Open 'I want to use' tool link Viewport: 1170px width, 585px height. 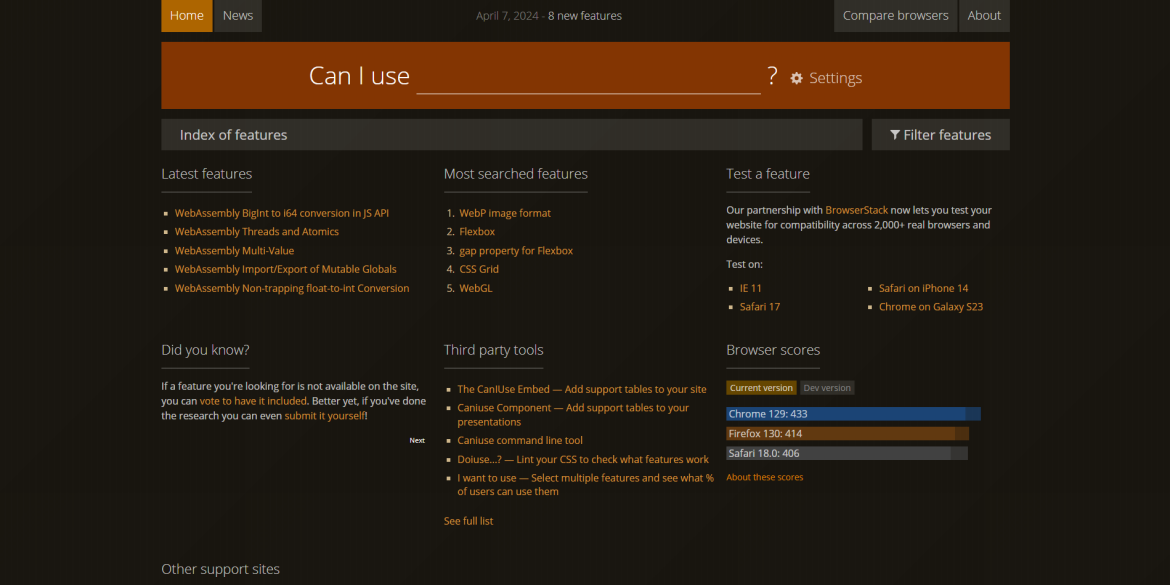[x=586, y=485]
